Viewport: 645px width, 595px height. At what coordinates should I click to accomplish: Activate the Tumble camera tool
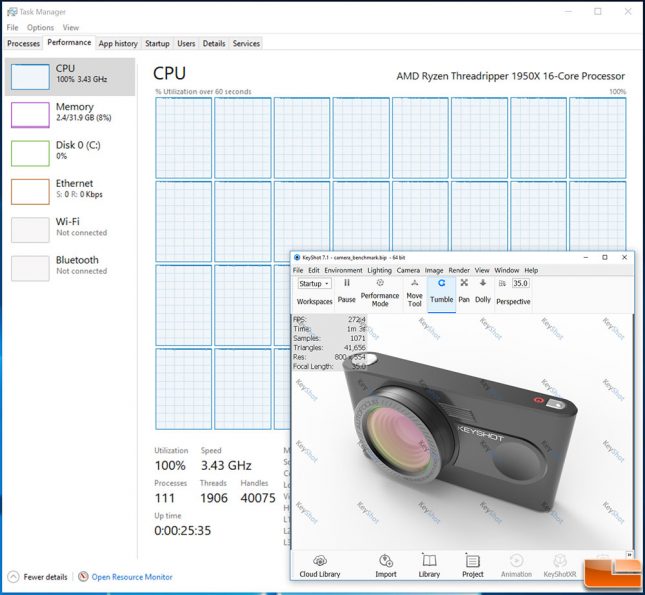(441, 292)
